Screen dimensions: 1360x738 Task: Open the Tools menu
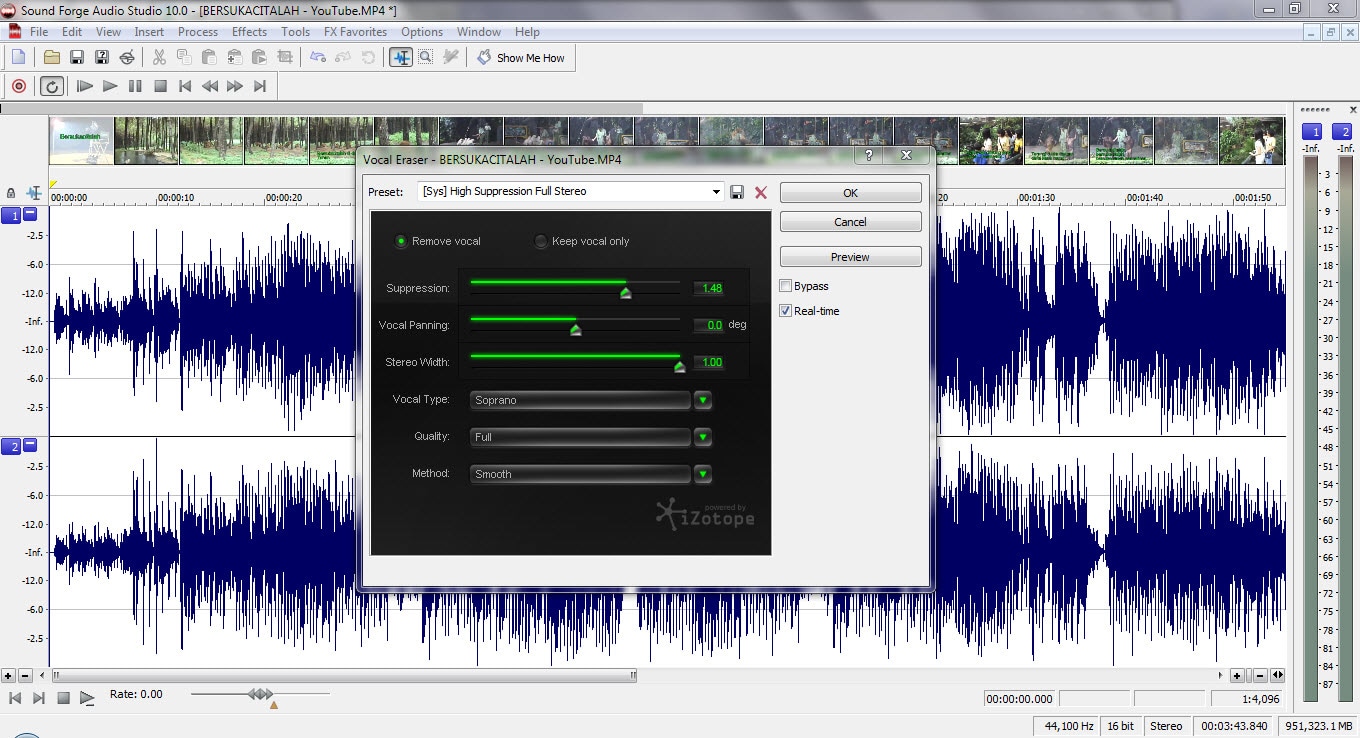[x=295, y=32]
